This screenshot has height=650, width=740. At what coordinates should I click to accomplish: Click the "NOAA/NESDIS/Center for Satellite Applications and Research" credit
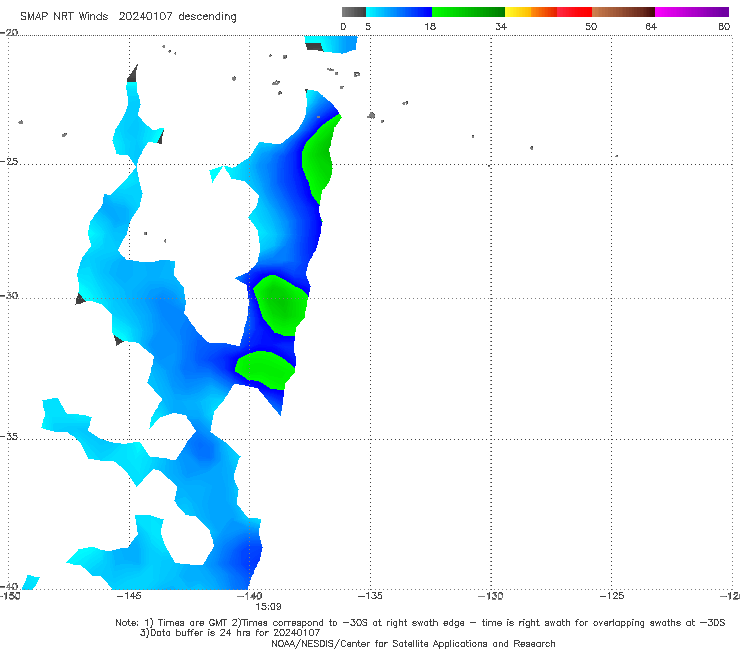click(x=413, y=644)
